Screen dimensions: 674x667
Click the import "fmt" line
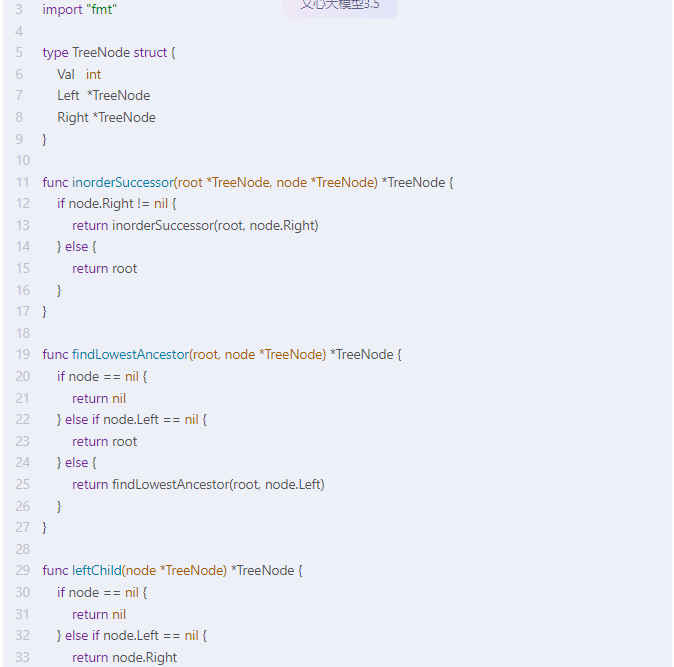pos(80,9)
